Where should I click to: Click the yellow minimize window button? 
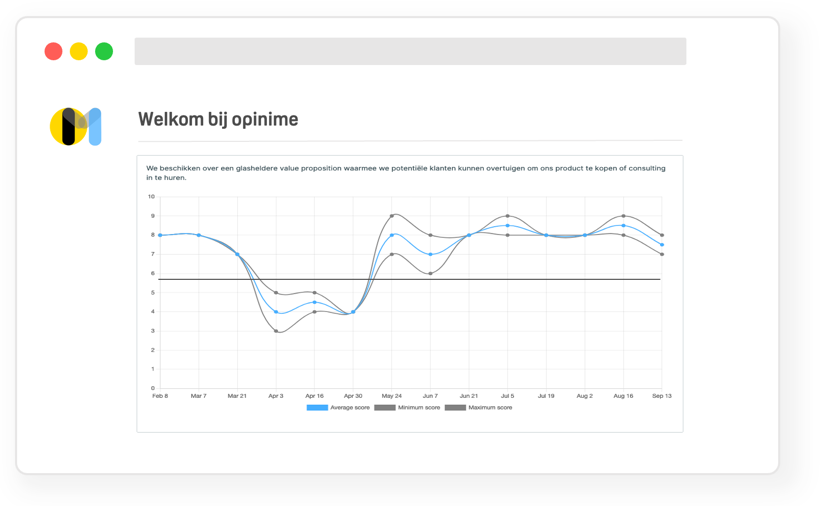pos(79,51)
